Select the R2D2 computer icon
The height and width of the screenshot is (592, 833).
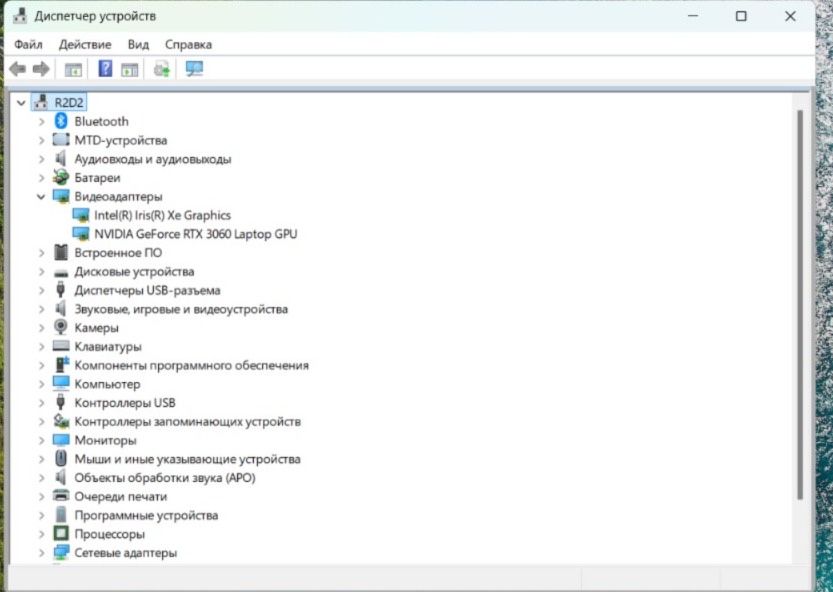click(x=40, y=102)
